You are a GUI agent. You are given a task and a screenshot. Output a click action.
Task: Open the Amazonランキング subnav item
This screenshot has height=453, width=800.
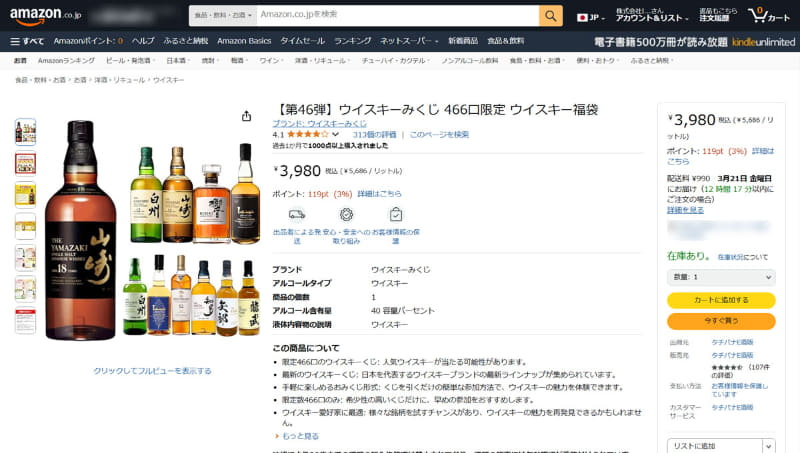[x=66, y=61]
